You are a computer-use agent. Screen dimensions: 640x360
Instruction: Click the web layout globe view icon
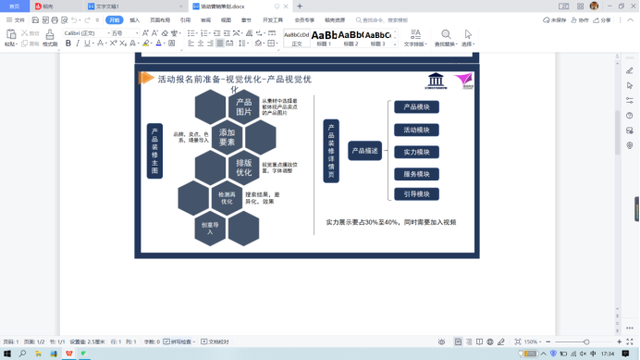(490, 342)
